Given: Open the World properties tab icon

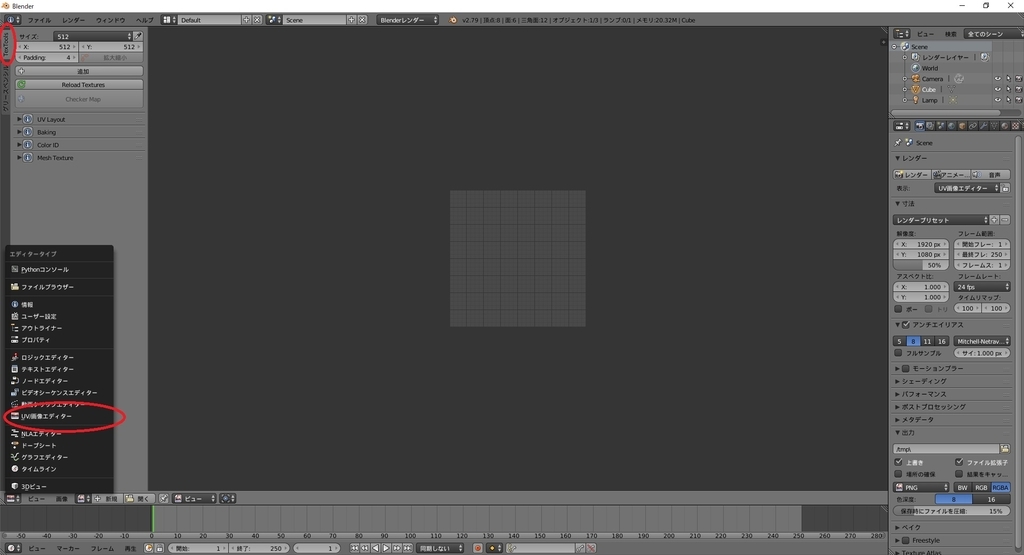Looking at the screenshot, I should click(952, 126).
